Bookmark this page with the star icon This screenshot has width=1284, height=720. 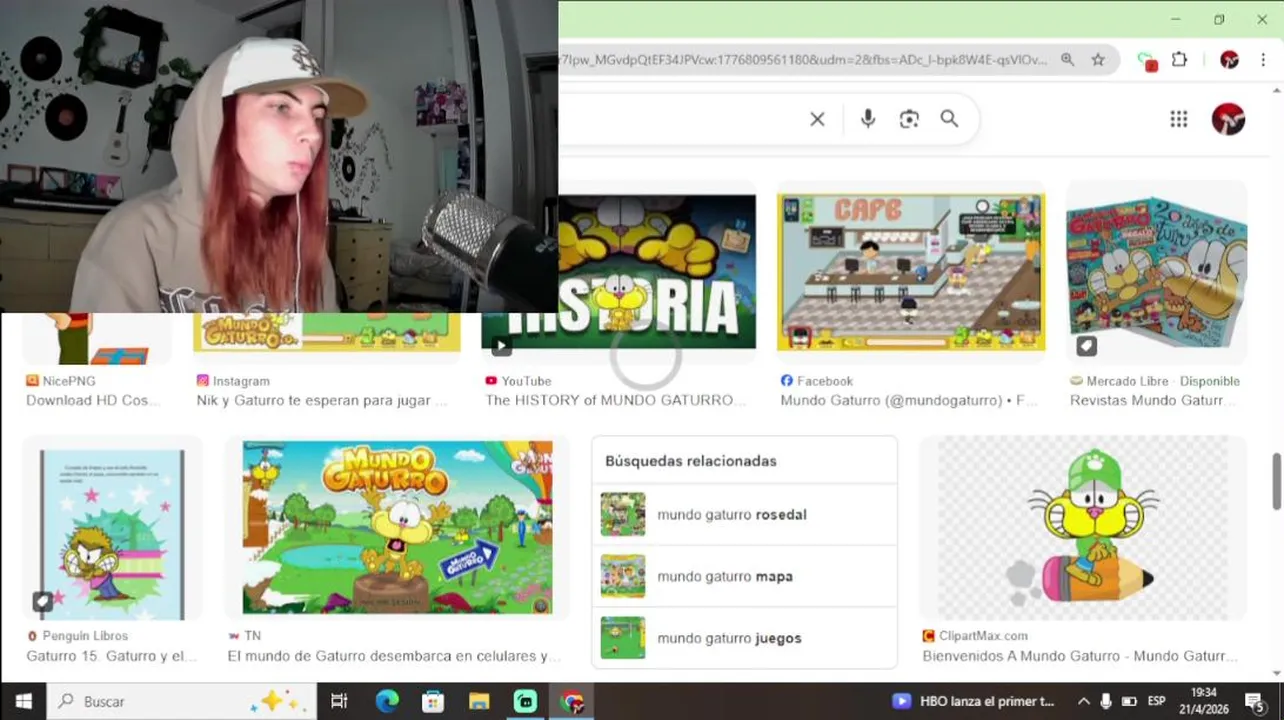click(x=1098, y=60)
